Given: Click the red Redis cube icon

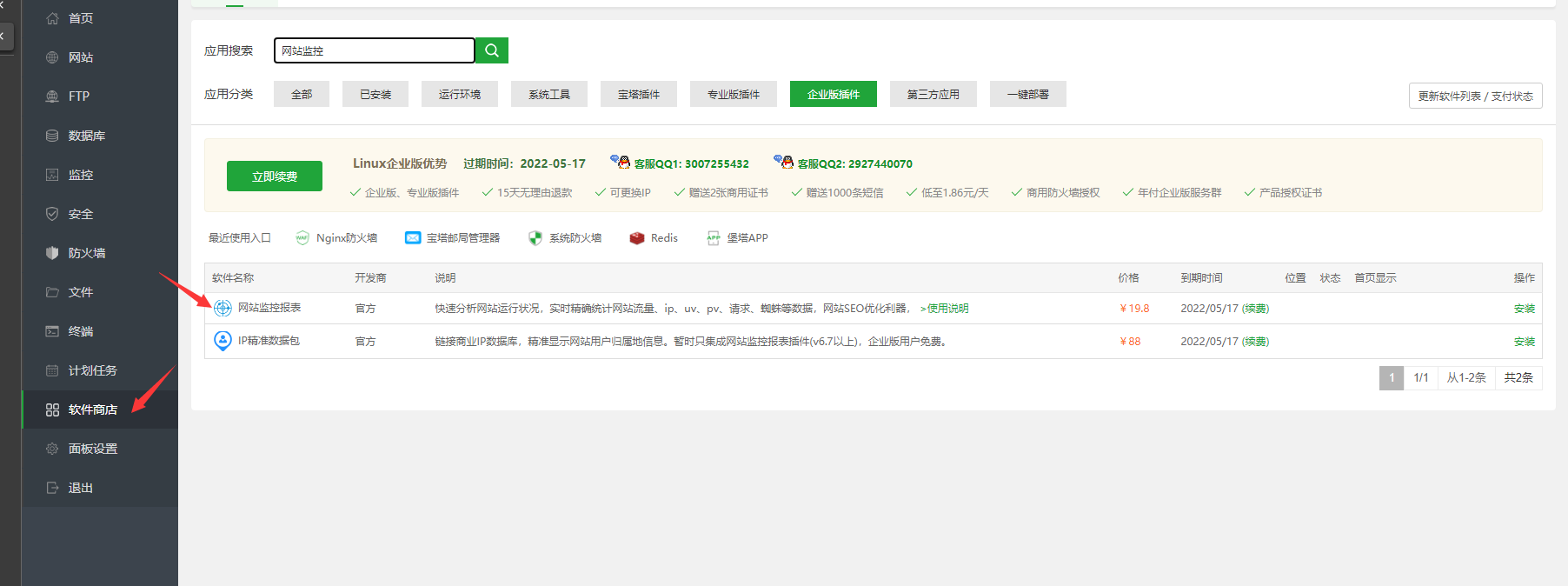Looking at the screenshot, I should click(637, 238).
